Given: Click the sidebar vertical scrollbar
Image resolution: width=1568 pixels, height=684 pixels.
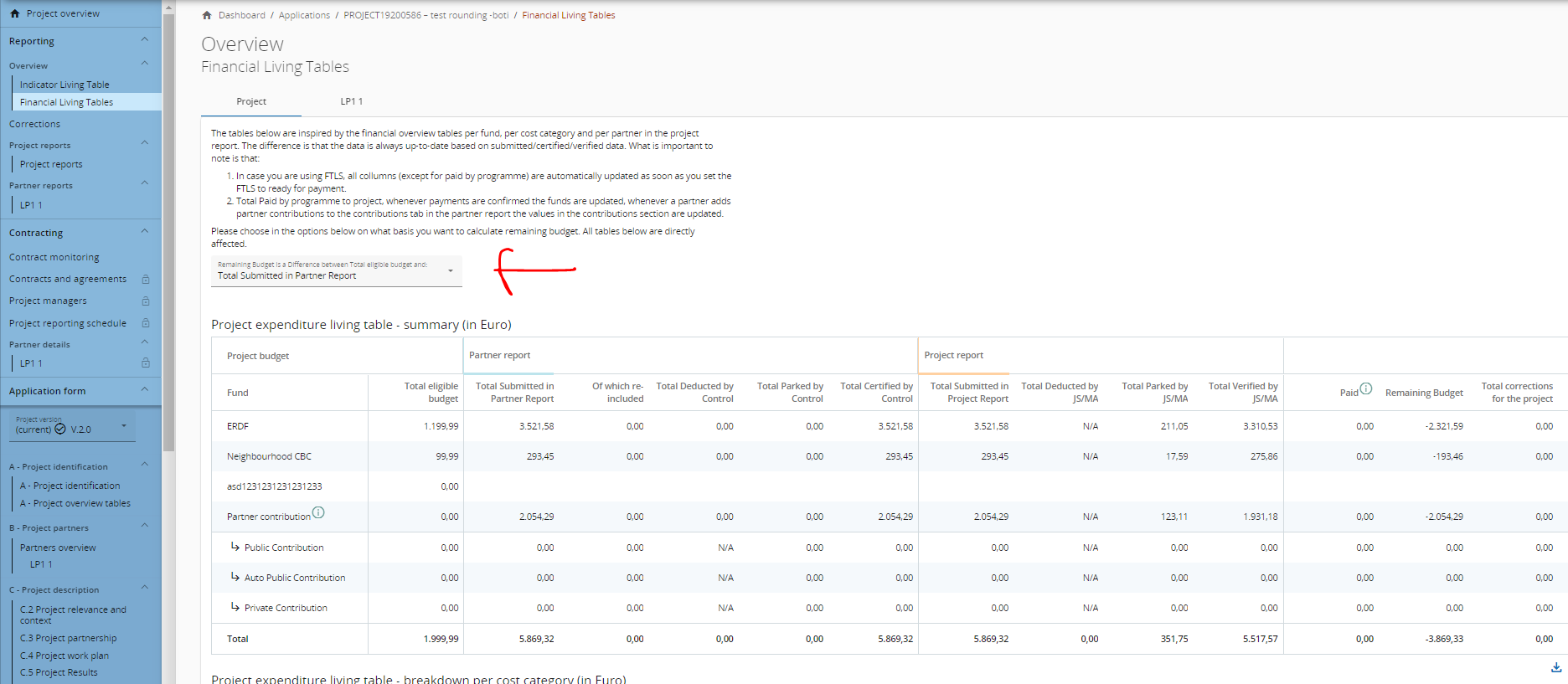Looking at the screenshot, I should (168, 234).
